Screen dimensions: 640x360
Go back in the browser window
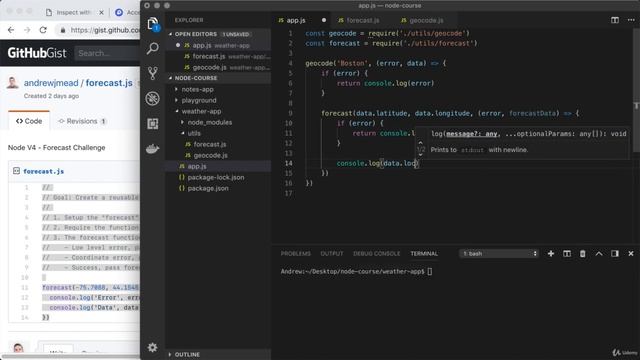coord(11,30)
